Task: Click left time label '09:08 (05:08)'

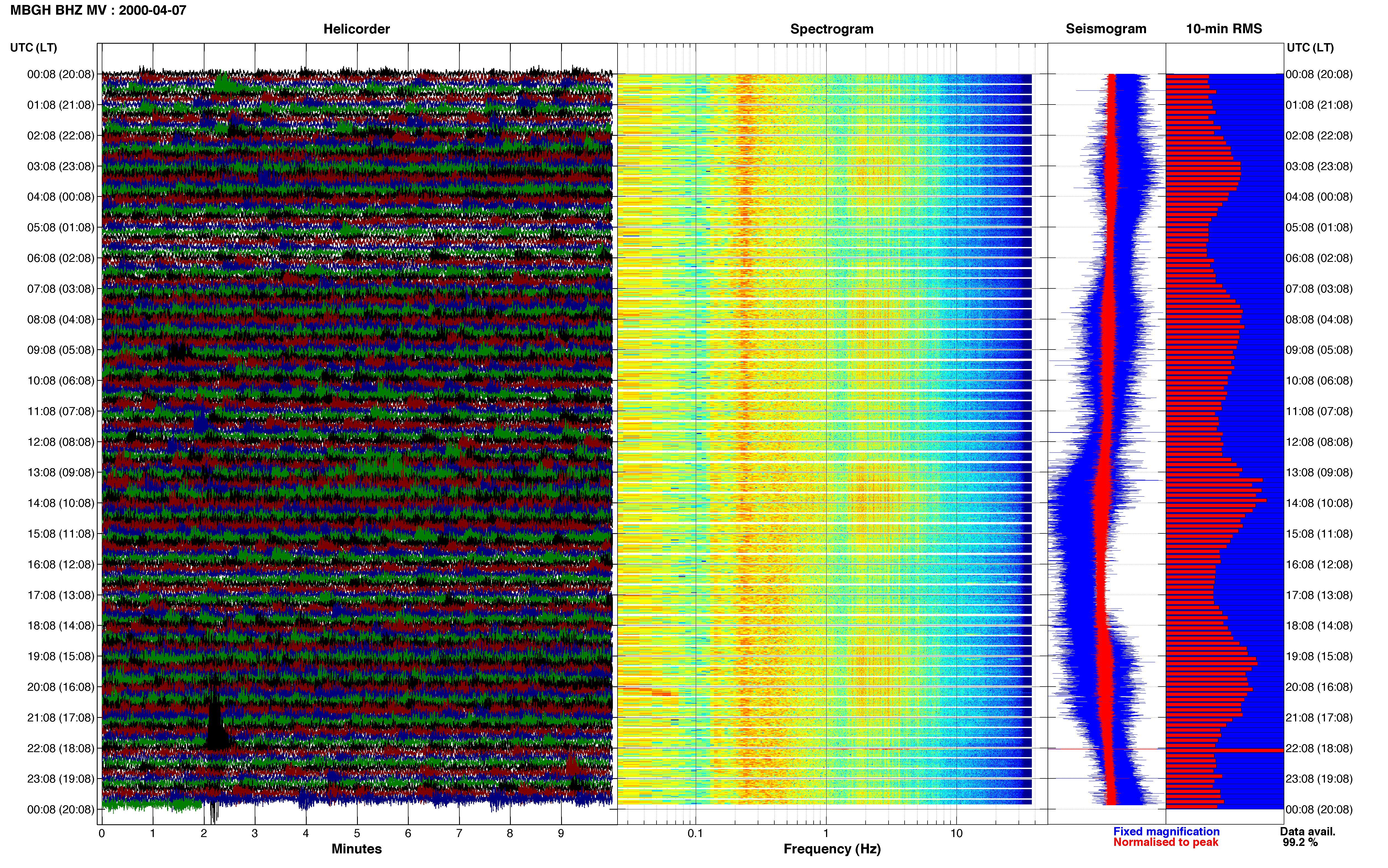Action: click(61, 350)
